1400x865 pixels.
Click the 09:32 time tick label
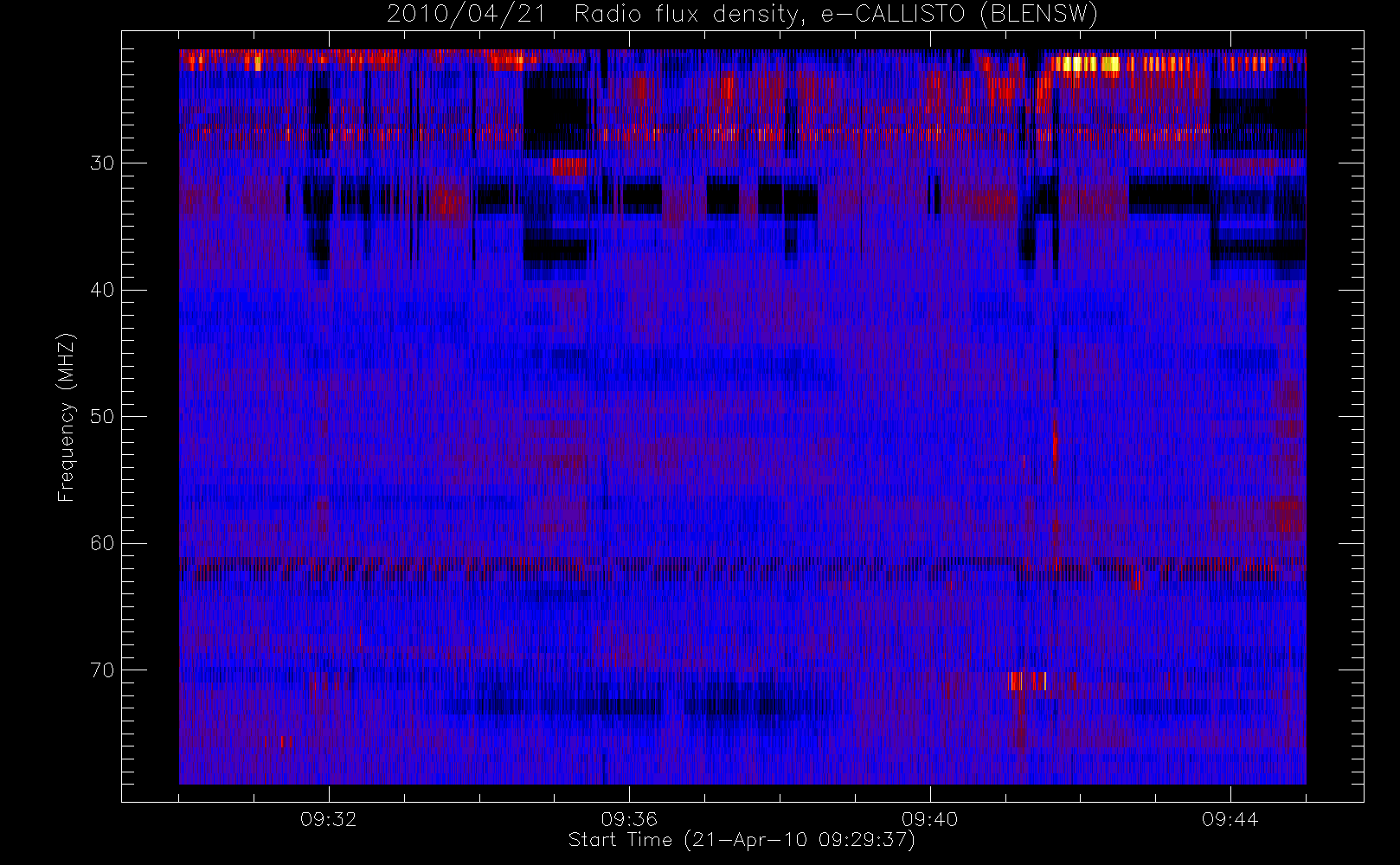pyautogui.click(x=329, y=819)
